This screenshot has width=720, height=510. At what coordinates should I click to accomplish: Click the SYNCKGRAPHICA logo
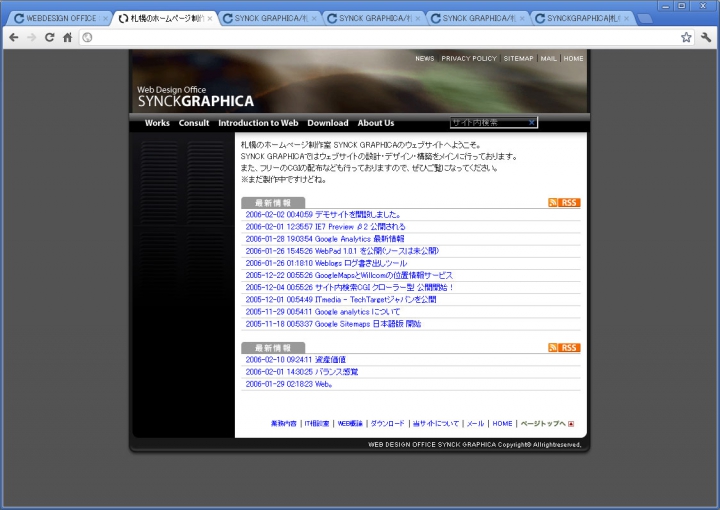coord(195,96)
